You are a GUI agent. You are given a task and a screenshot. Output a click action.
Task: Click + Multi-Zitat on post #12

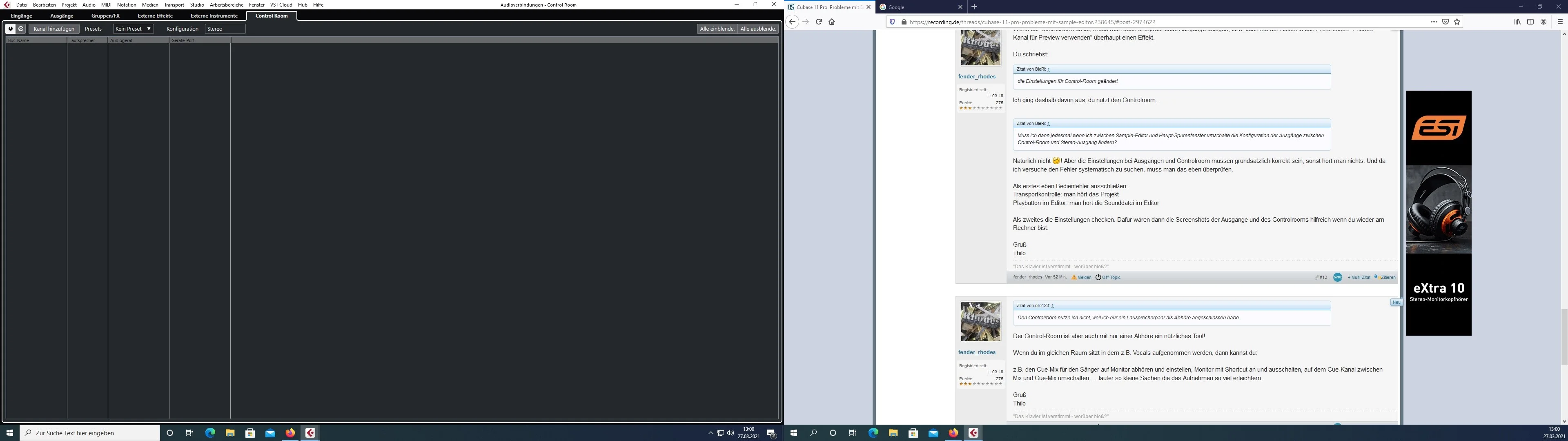1359,278
